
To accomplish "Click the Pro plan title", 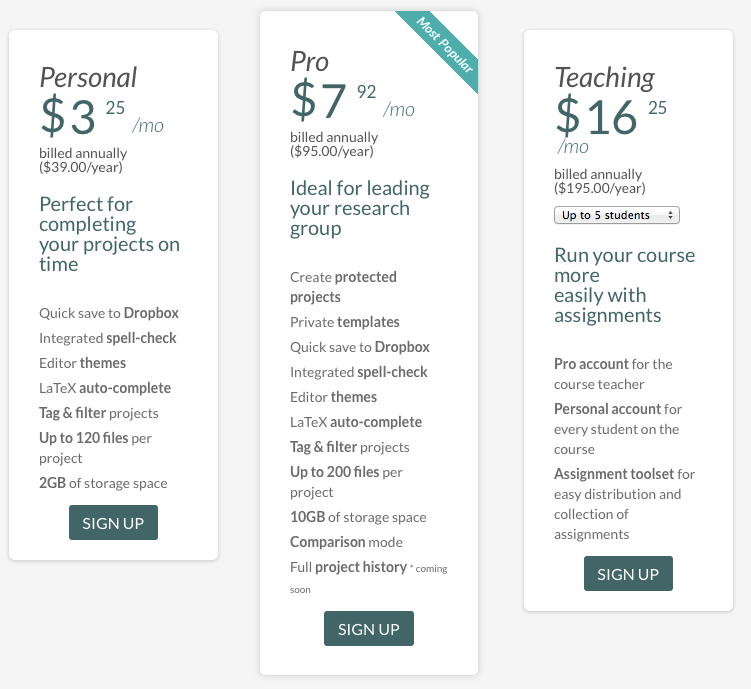I will pos(309,61).
